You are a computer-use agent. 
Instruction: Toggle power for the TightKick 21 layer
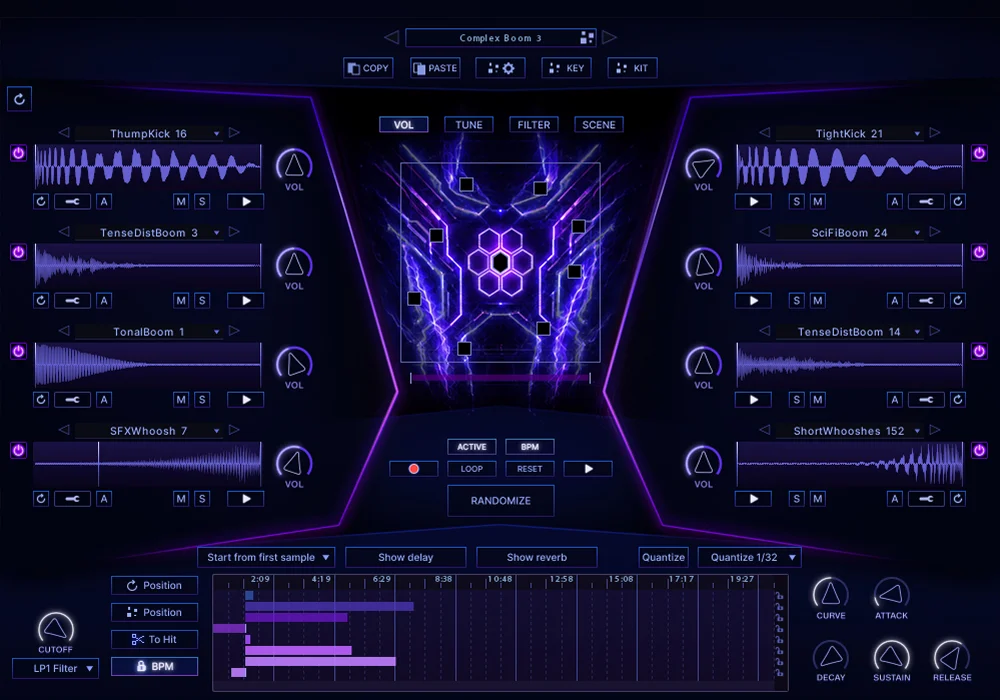point(979,153)
